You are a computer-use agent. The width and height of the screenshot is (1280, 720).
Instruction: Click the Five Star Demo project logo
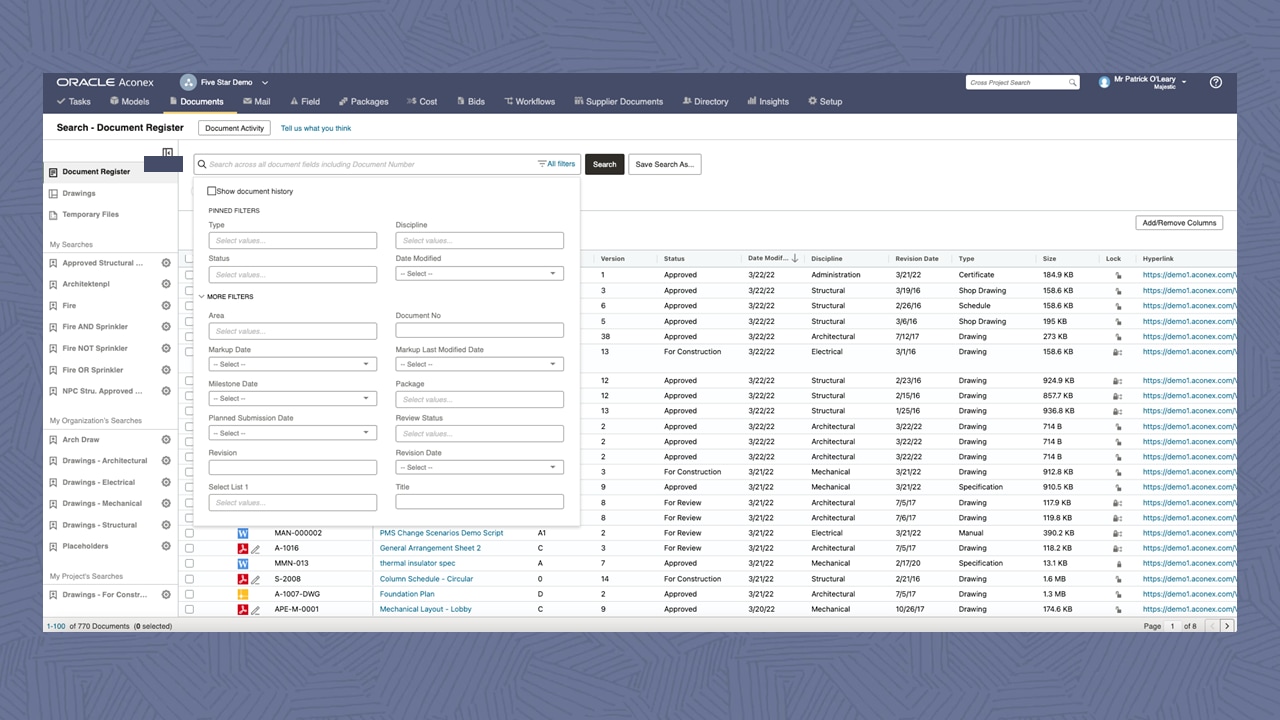point(188,82)
